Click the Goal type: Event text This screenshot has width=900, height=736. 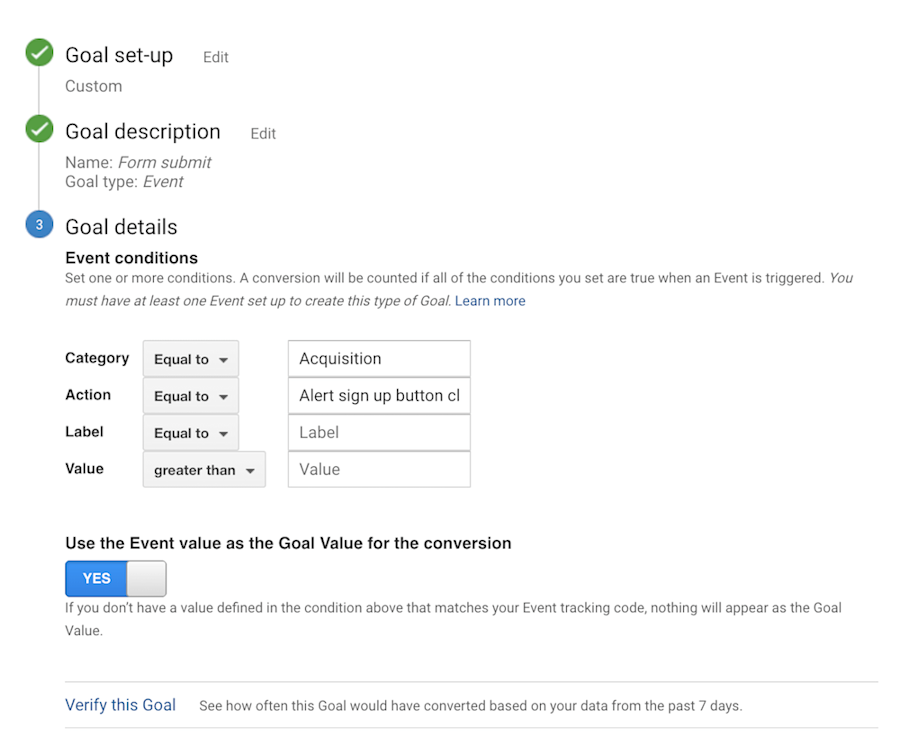point(124,181)
